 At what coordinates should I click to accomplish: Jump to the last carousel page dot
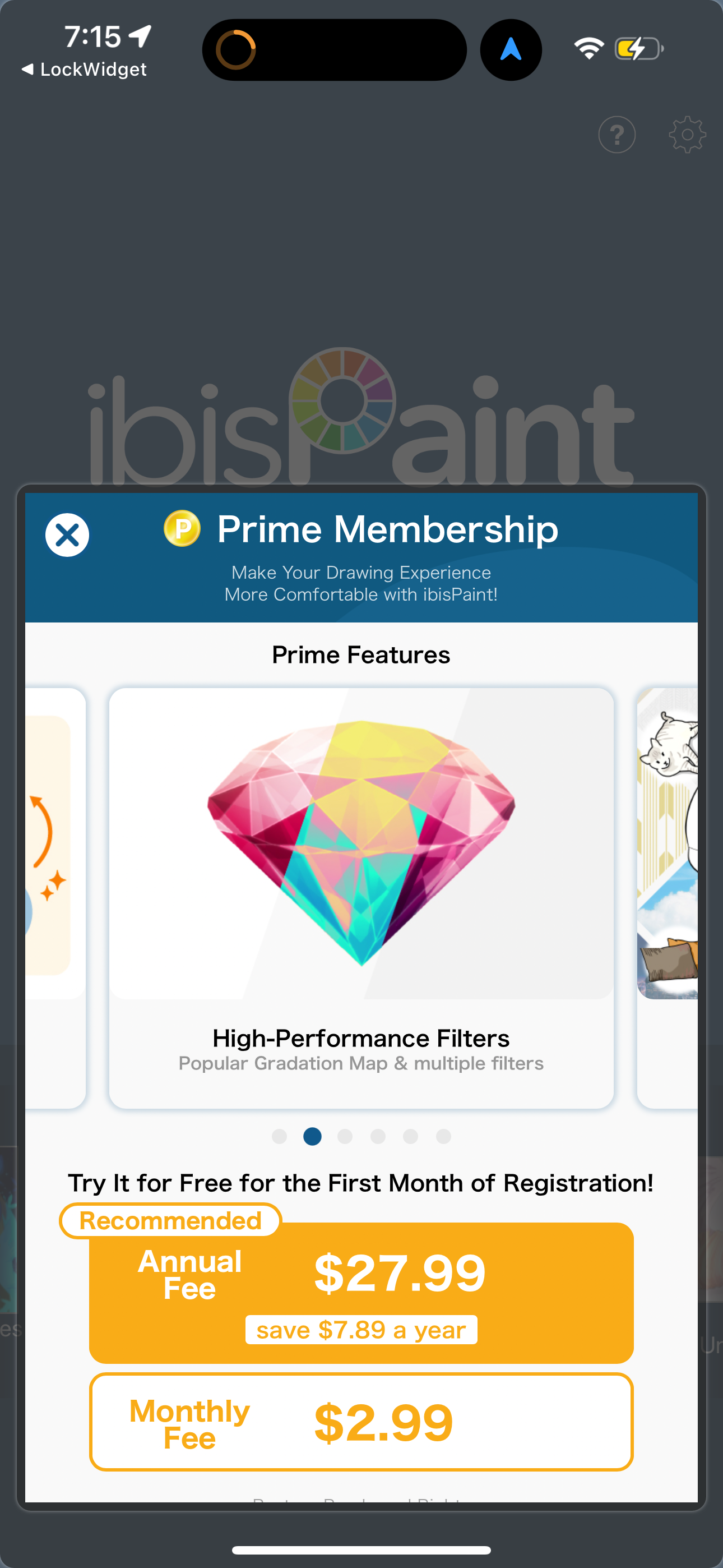click(x=444, y=1135)
